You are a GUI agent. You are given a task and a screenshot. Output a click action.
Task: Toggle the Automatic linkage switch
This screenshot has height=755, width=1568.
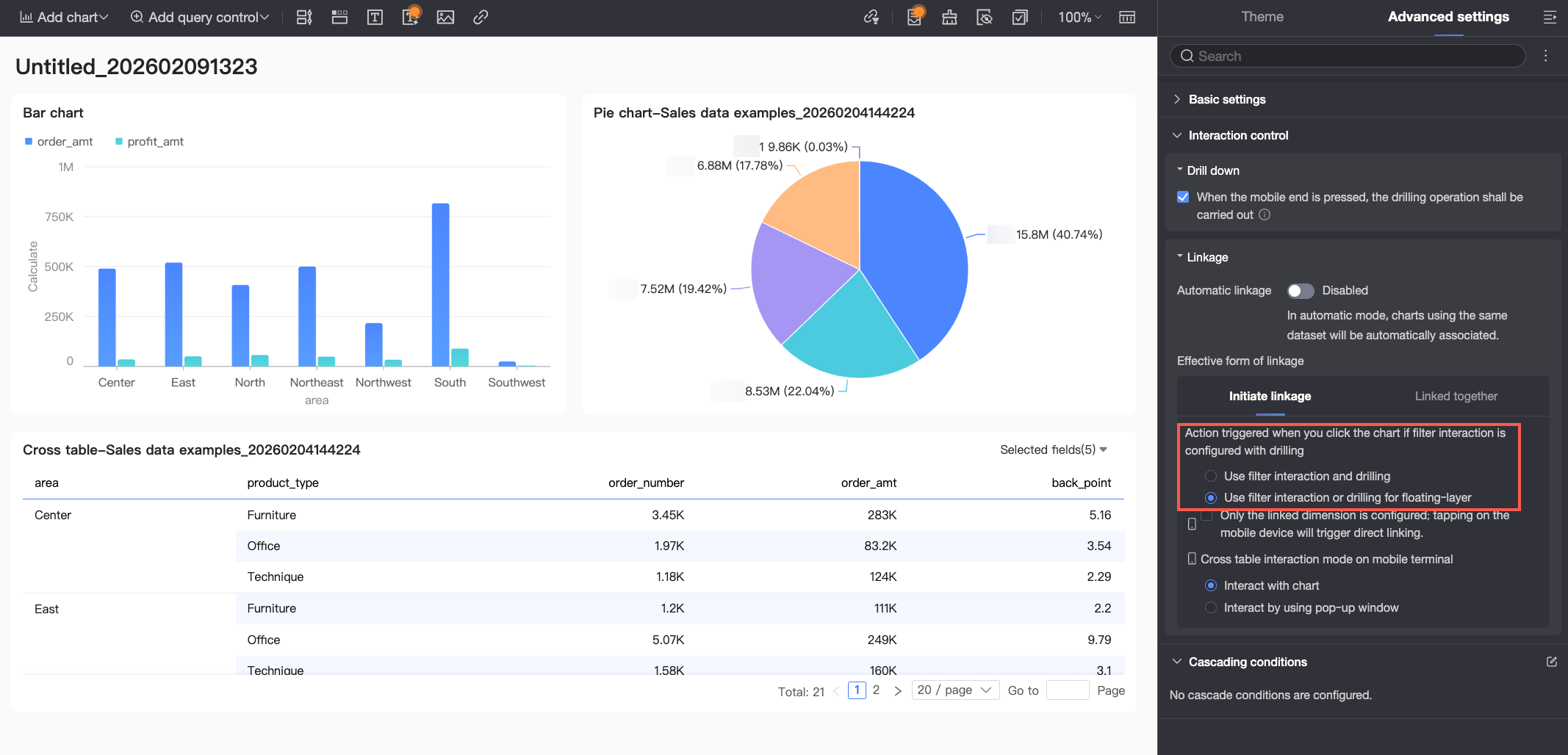pyautogui.click(x=1300, y=291)
